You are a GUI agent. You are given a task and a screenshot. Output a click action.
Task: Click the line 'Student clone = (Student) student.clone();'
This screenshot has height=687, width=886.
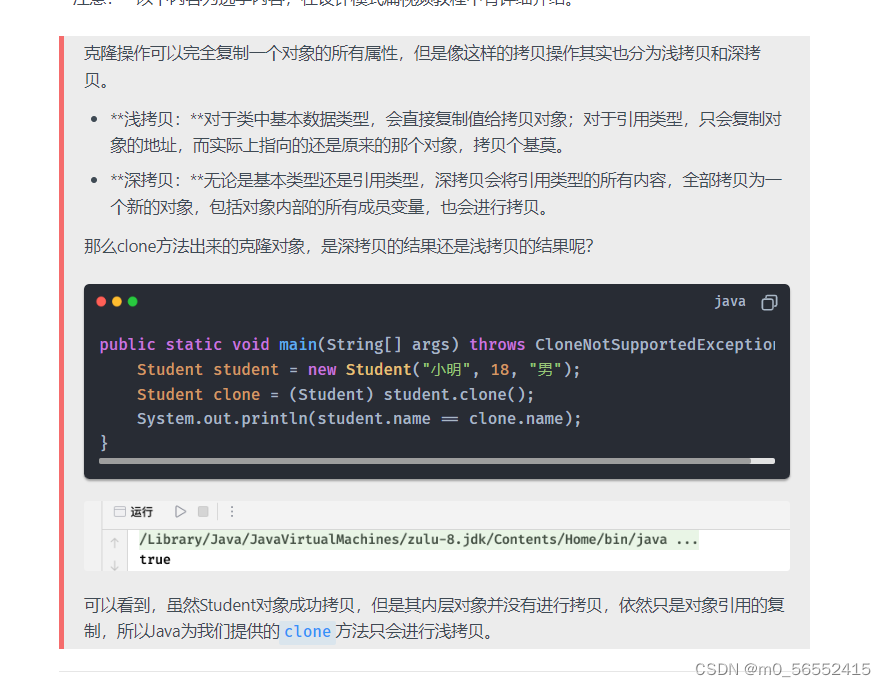click(335, 394)
